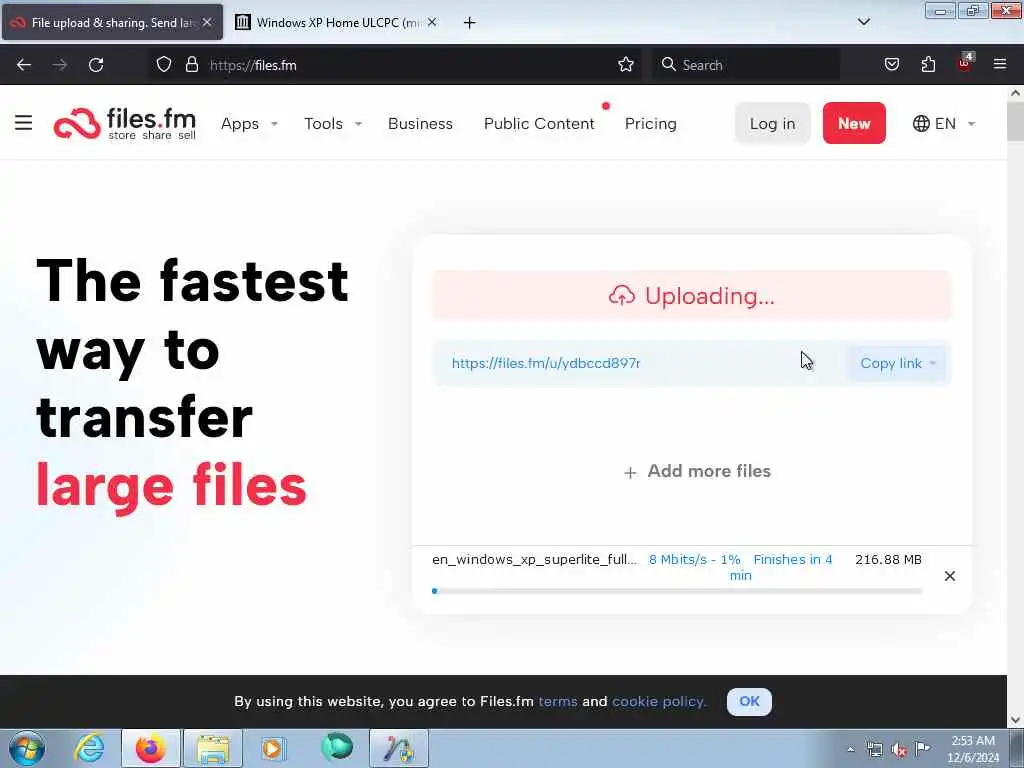Open the list all tabs chevron

pos(863,22)
